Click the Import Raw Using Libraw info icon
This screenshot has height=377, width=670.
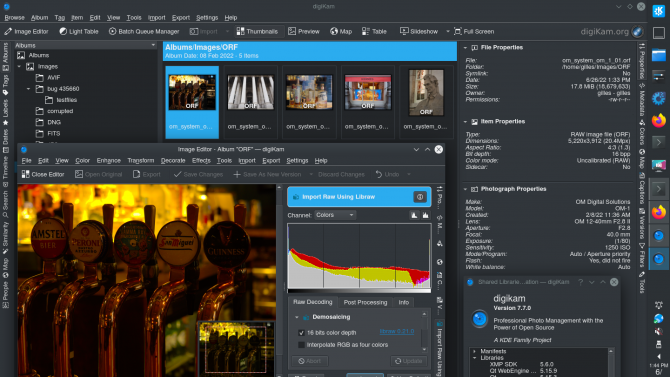coord(420,197)
